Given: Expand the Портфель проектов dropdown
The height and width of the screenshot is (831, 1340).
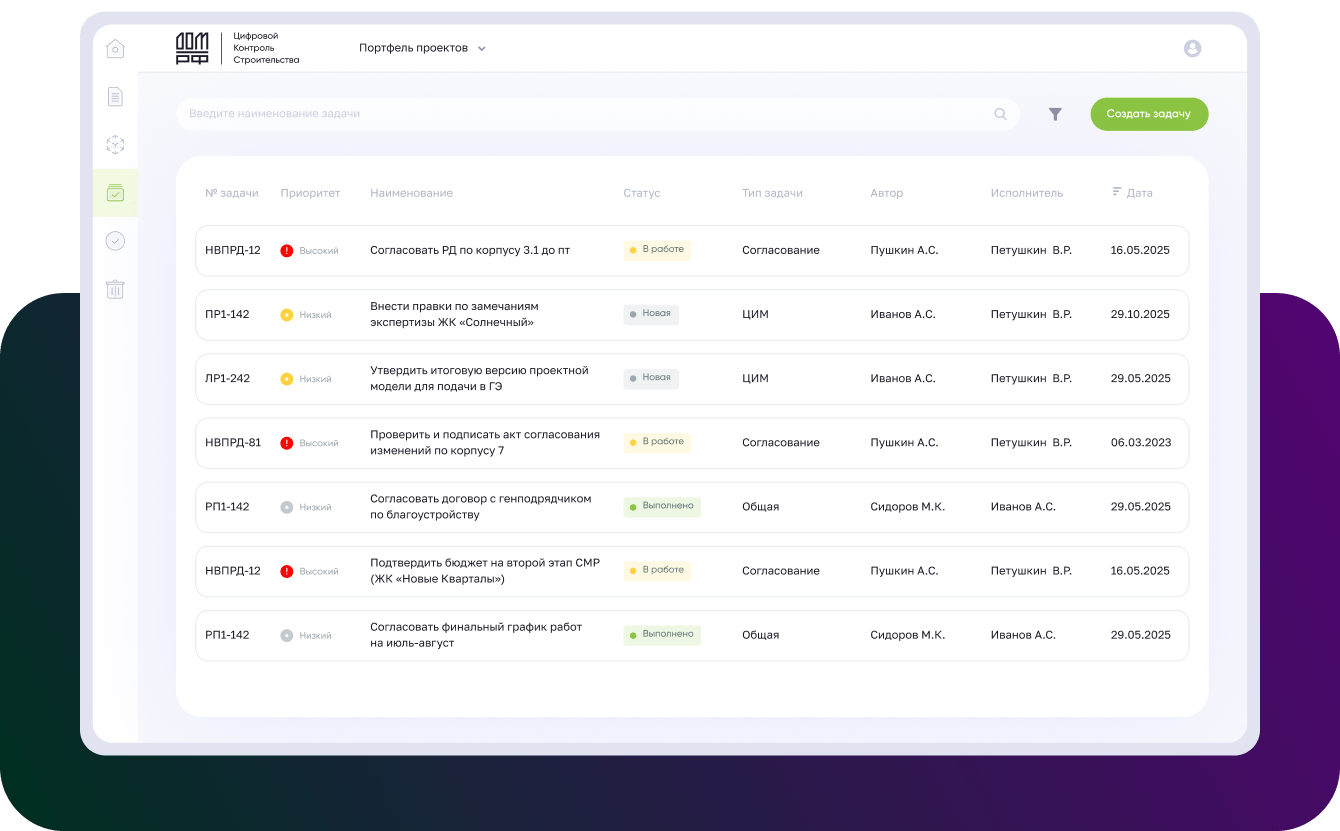Looking at the screenshot, I should [422, 48].
